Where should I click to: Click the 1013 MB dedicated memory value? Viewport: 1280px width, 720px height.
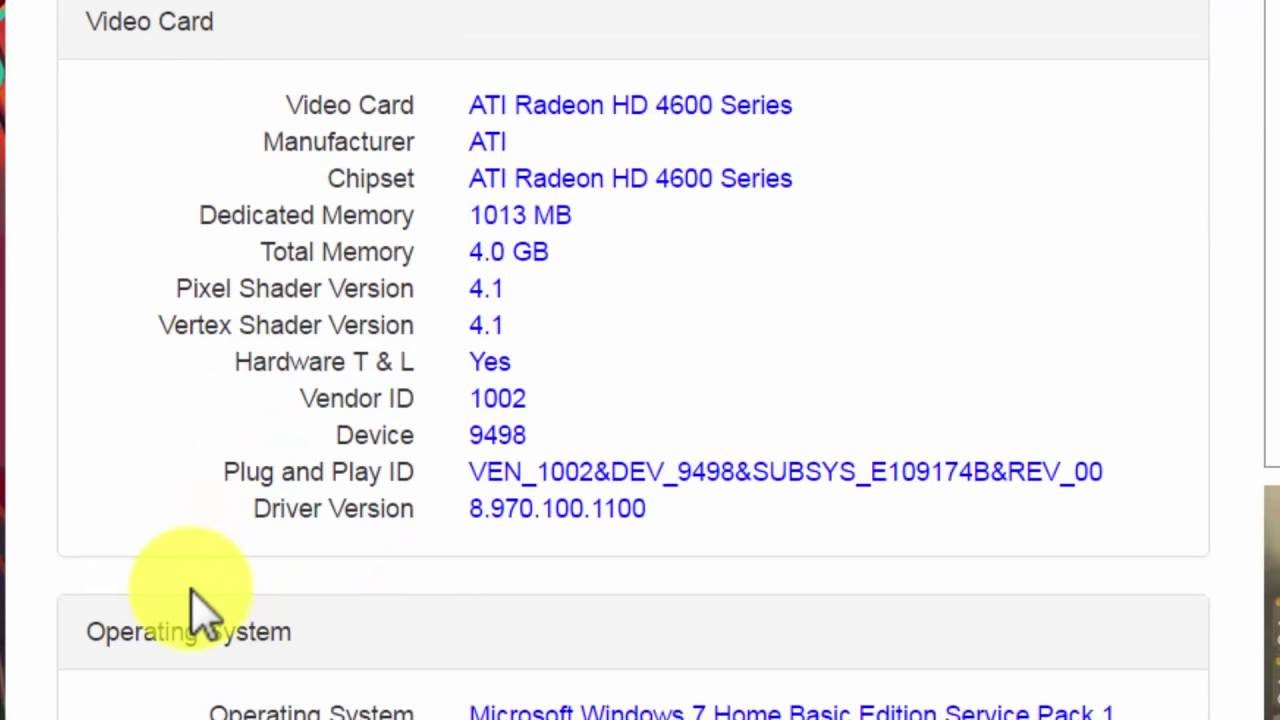click(520, 215)
